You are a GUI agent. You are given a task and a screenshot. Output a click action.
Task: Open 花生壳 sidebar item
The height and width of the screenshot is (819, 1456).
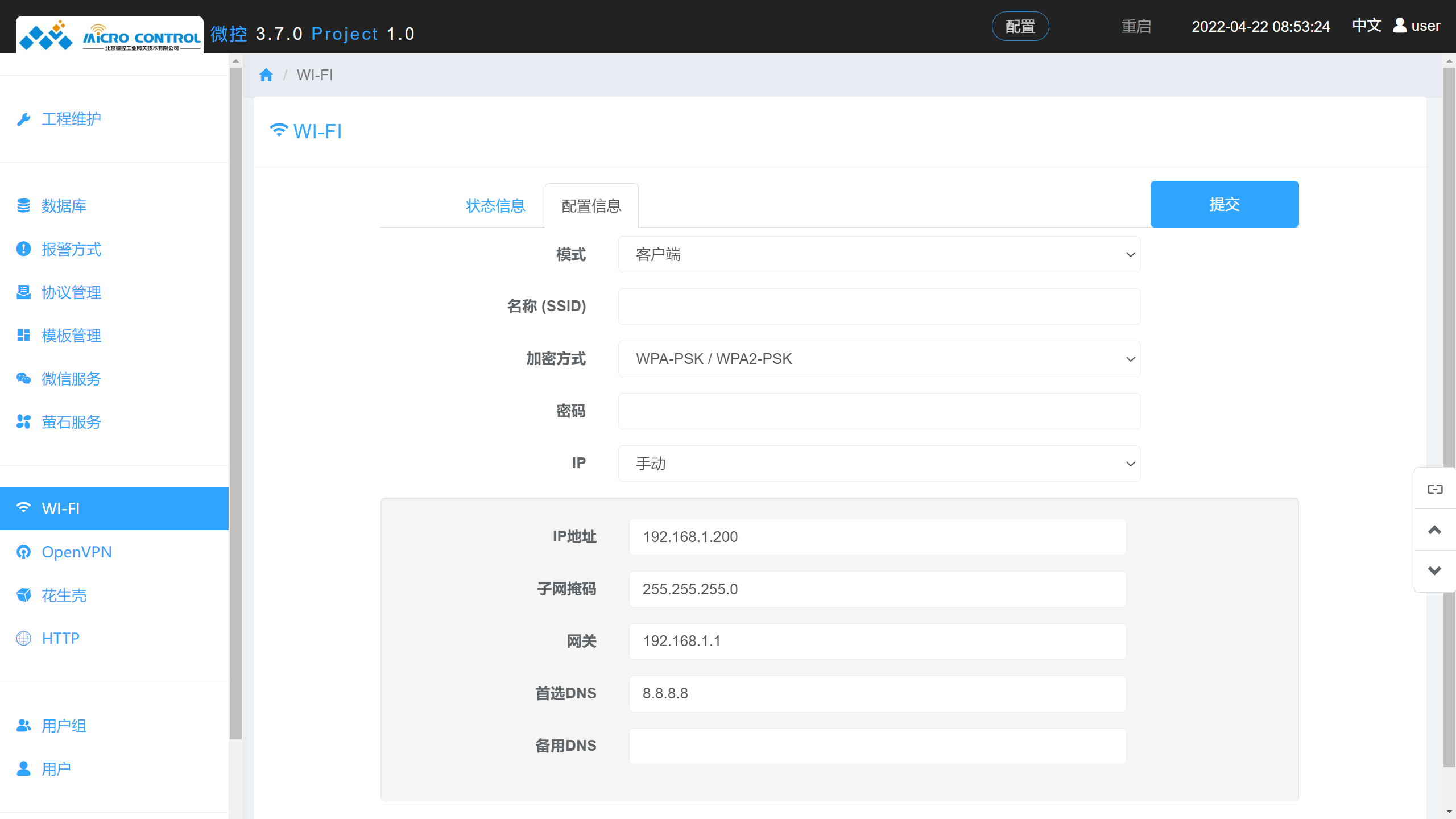click(64, 595)
